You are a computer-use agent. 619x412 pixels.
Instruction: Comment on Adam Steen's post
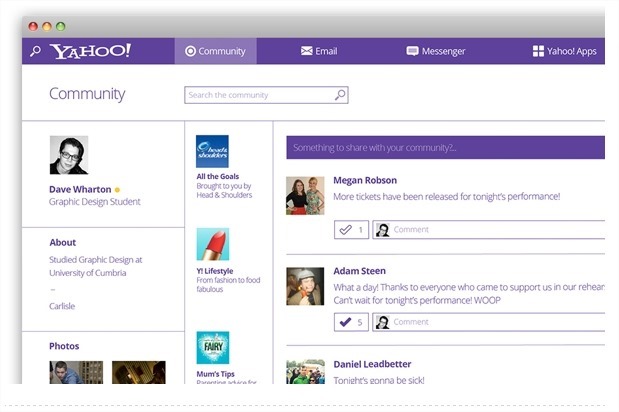click(x=489, y=322)
